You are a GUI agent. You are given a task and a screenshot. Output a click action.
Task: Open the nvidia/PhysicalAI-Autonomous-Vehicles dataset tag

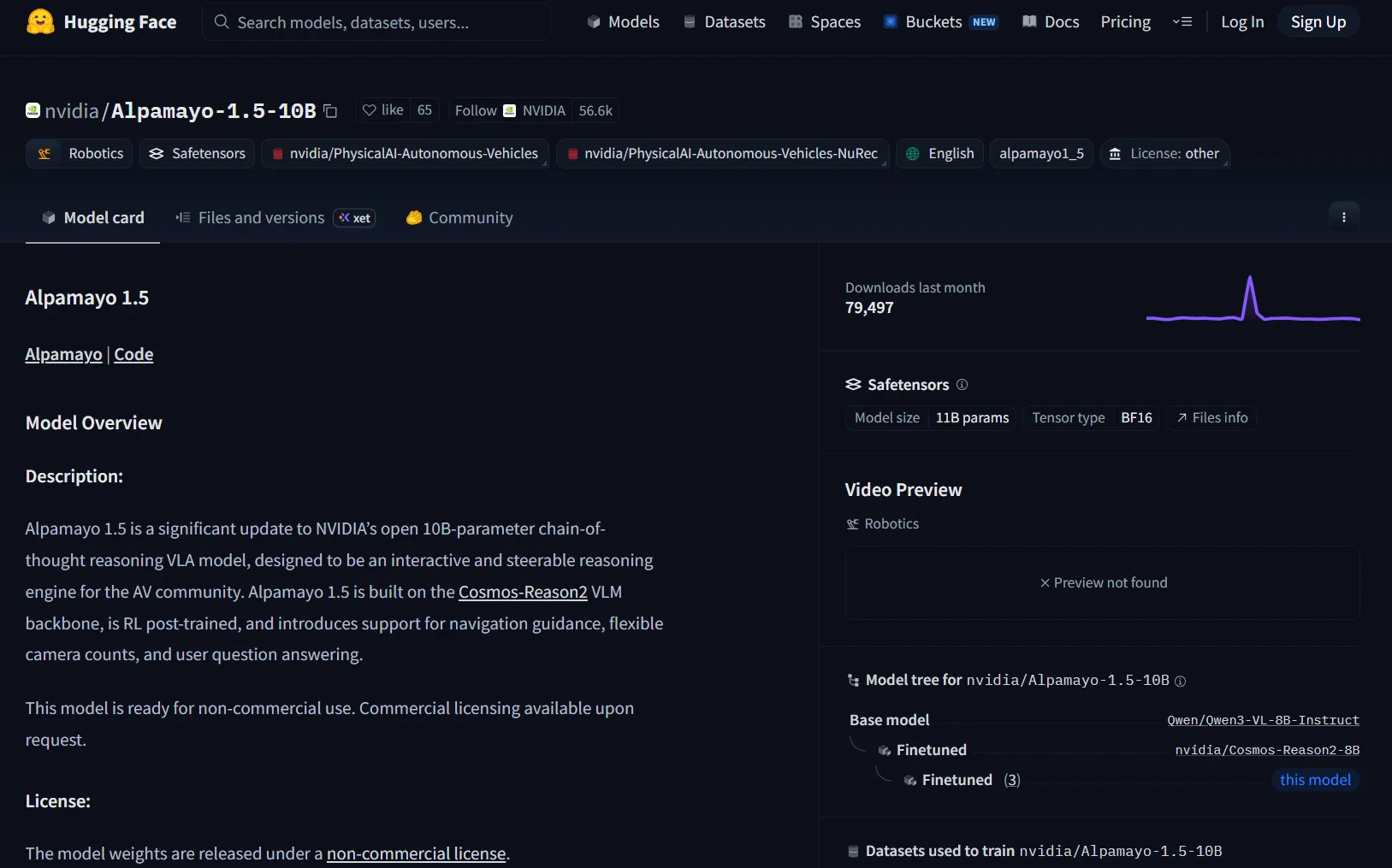pyautogui.click(x=405, y=154)
